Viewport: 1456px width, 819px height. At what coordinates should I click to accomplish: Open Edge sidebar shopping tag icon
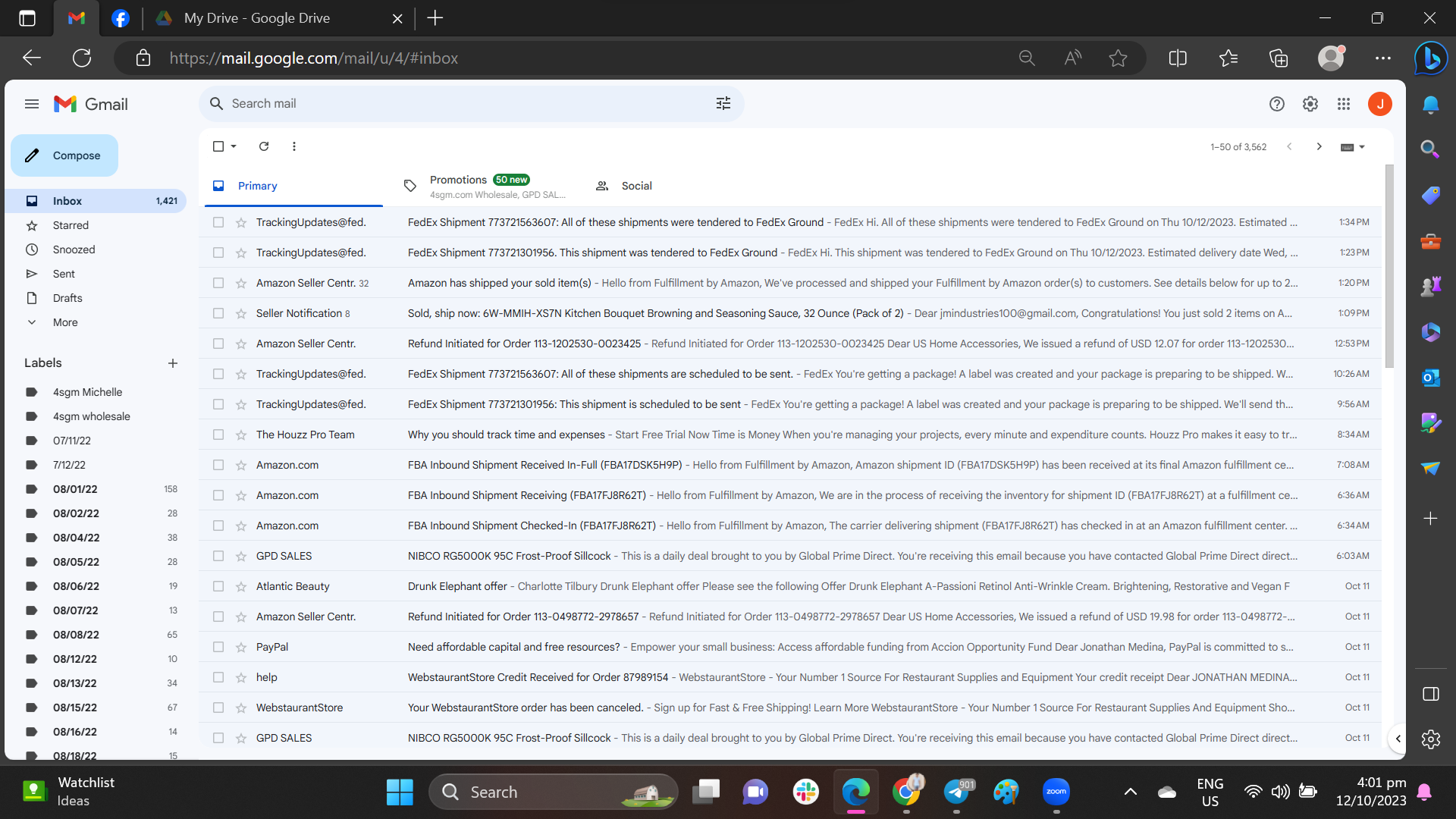pos(1430,195)
